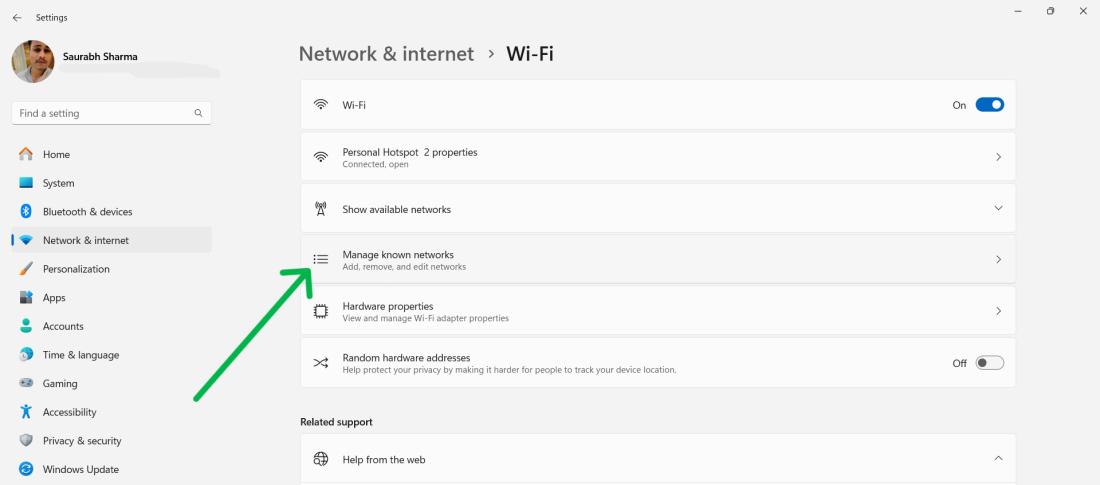Click the Privacy & security shield icon
The image size is (1100, 485).
pos(26,441)
